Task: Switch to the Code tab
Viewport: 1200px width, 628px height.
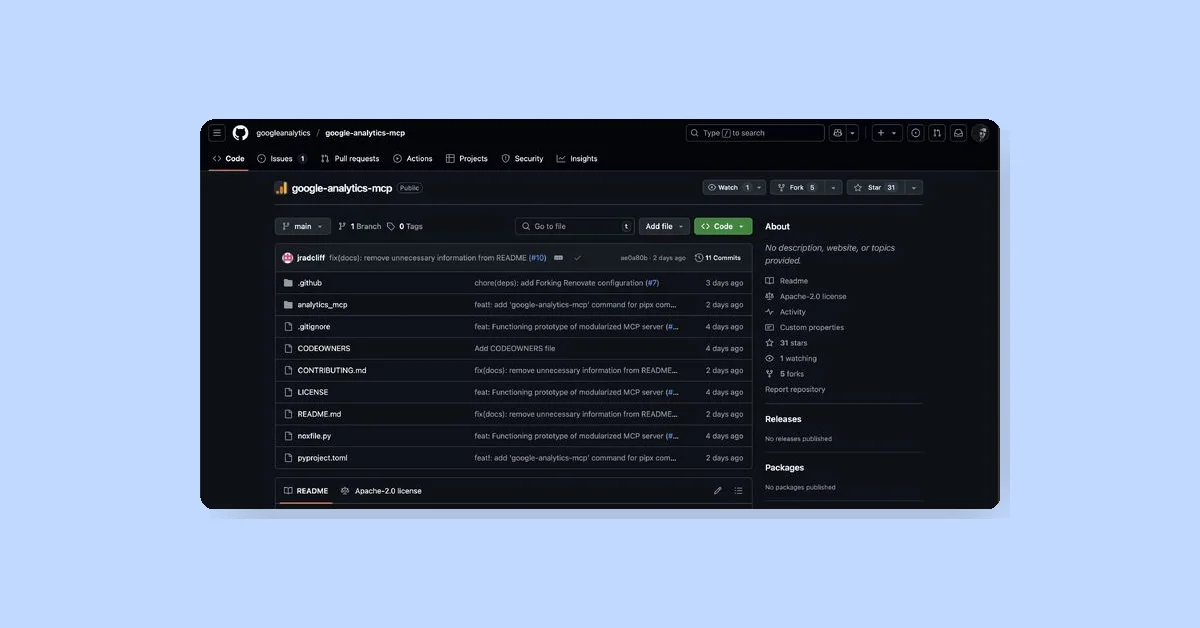Action: point(229,159)
